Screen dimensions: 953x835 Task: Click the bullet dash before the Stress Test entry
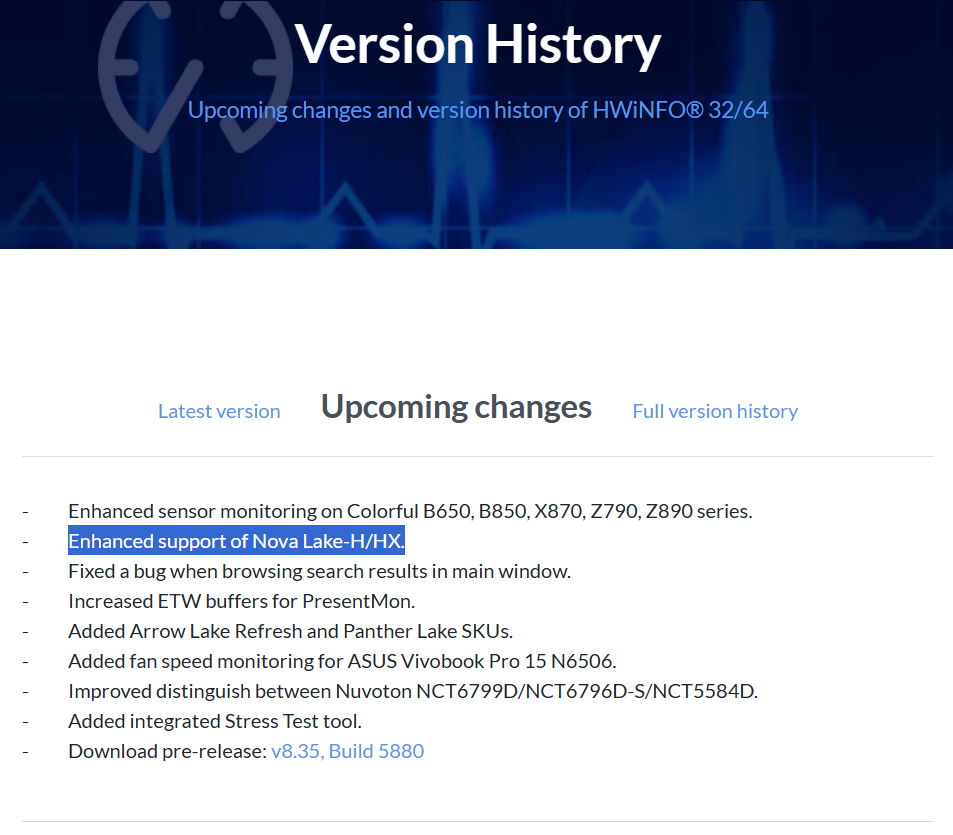tap(26, 721)
